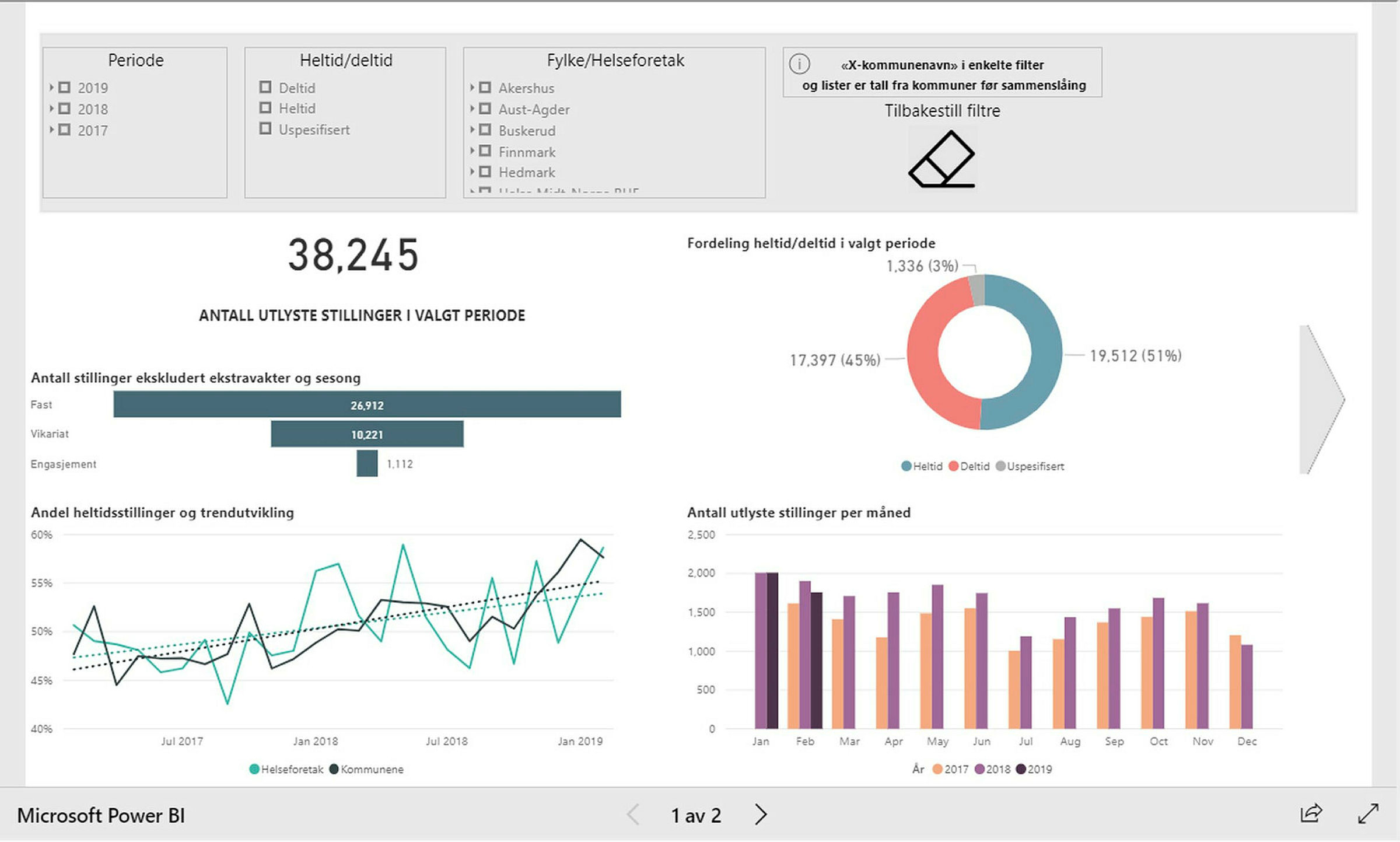Expand the Akershus county node
The image size is (1400, 842).
click(472, 88)
